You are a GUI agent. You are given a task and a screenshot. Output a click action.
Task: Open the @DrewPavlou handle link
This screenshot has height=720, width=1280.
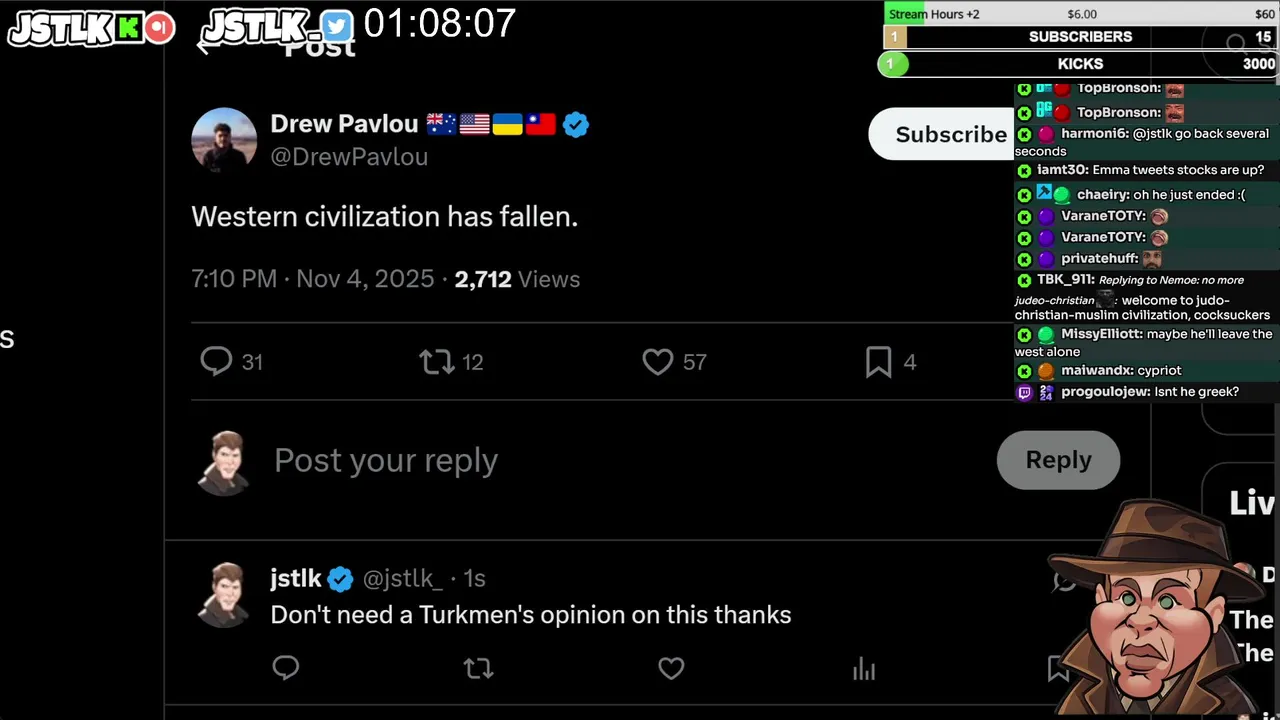[x=349, y=157]
